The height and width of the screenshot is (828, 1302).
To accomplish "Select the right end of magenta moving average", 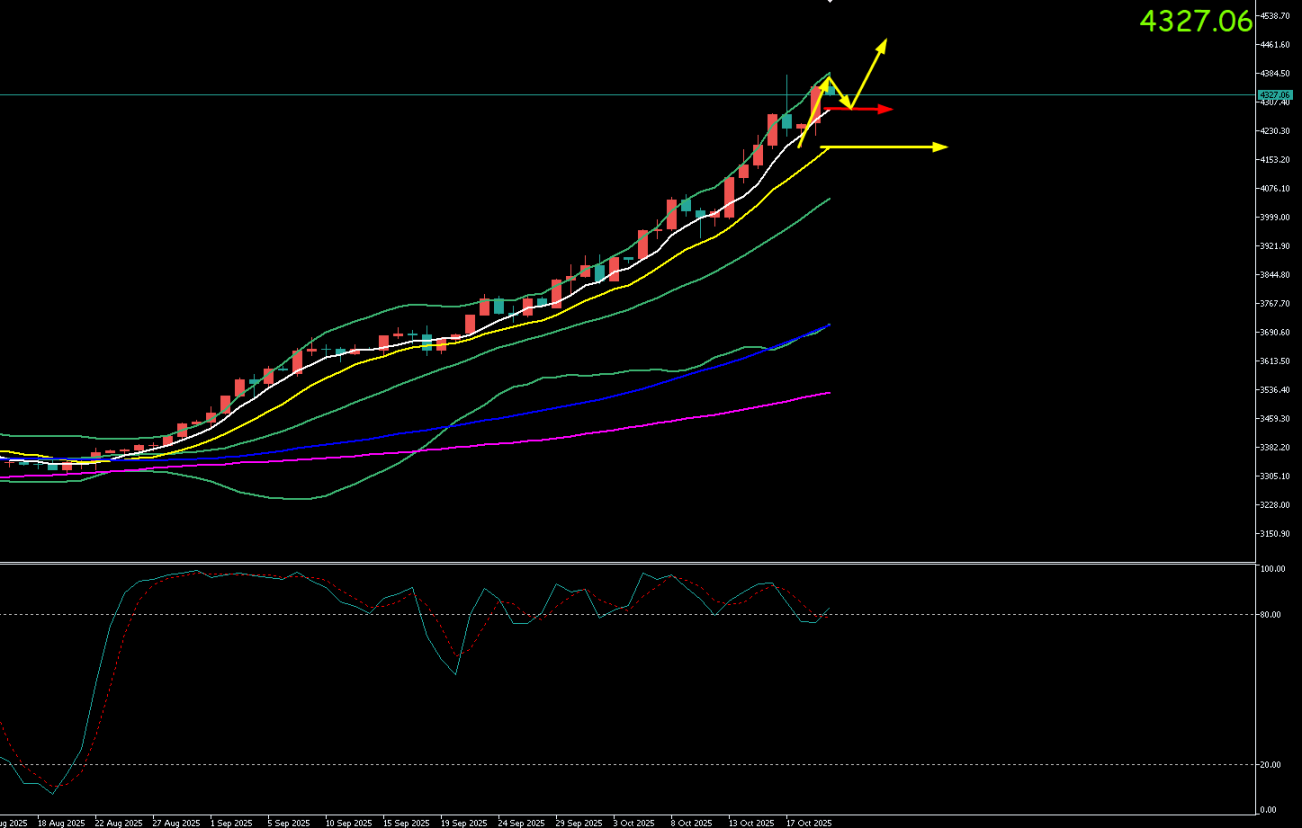I will click(829, 393).
